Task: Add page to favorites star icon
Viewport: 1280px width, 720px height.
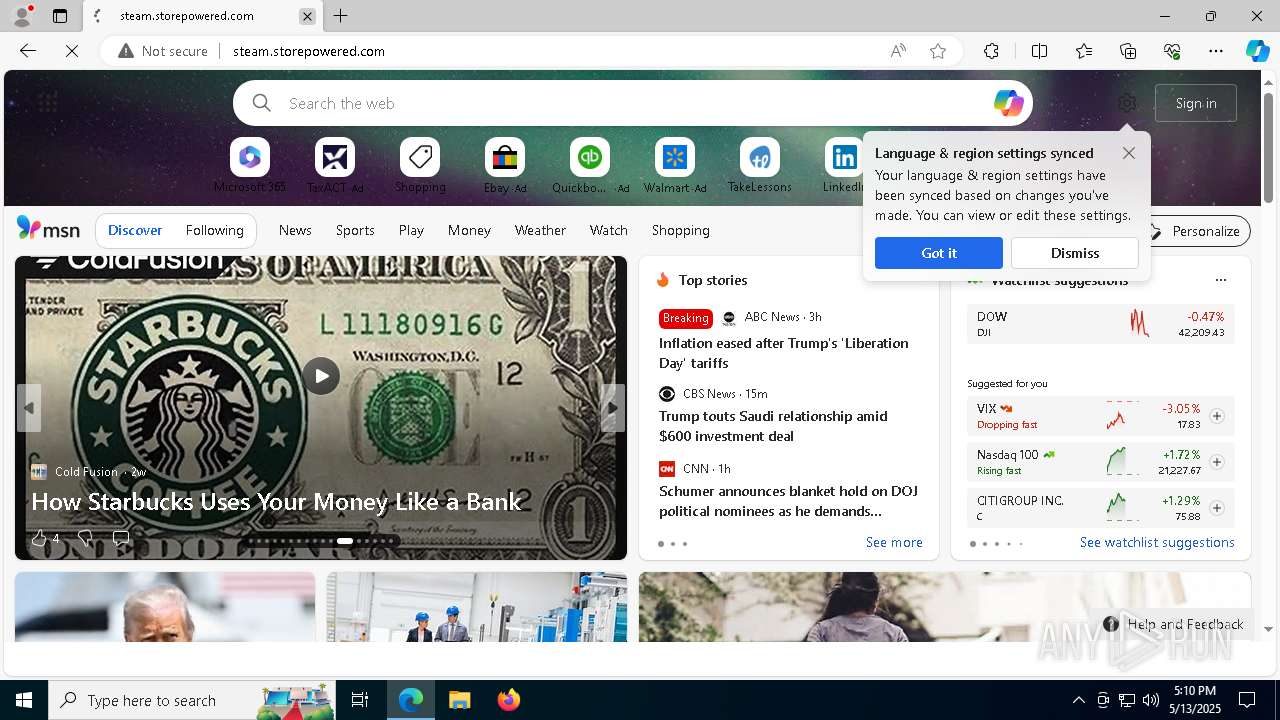Action: [938, 51]
